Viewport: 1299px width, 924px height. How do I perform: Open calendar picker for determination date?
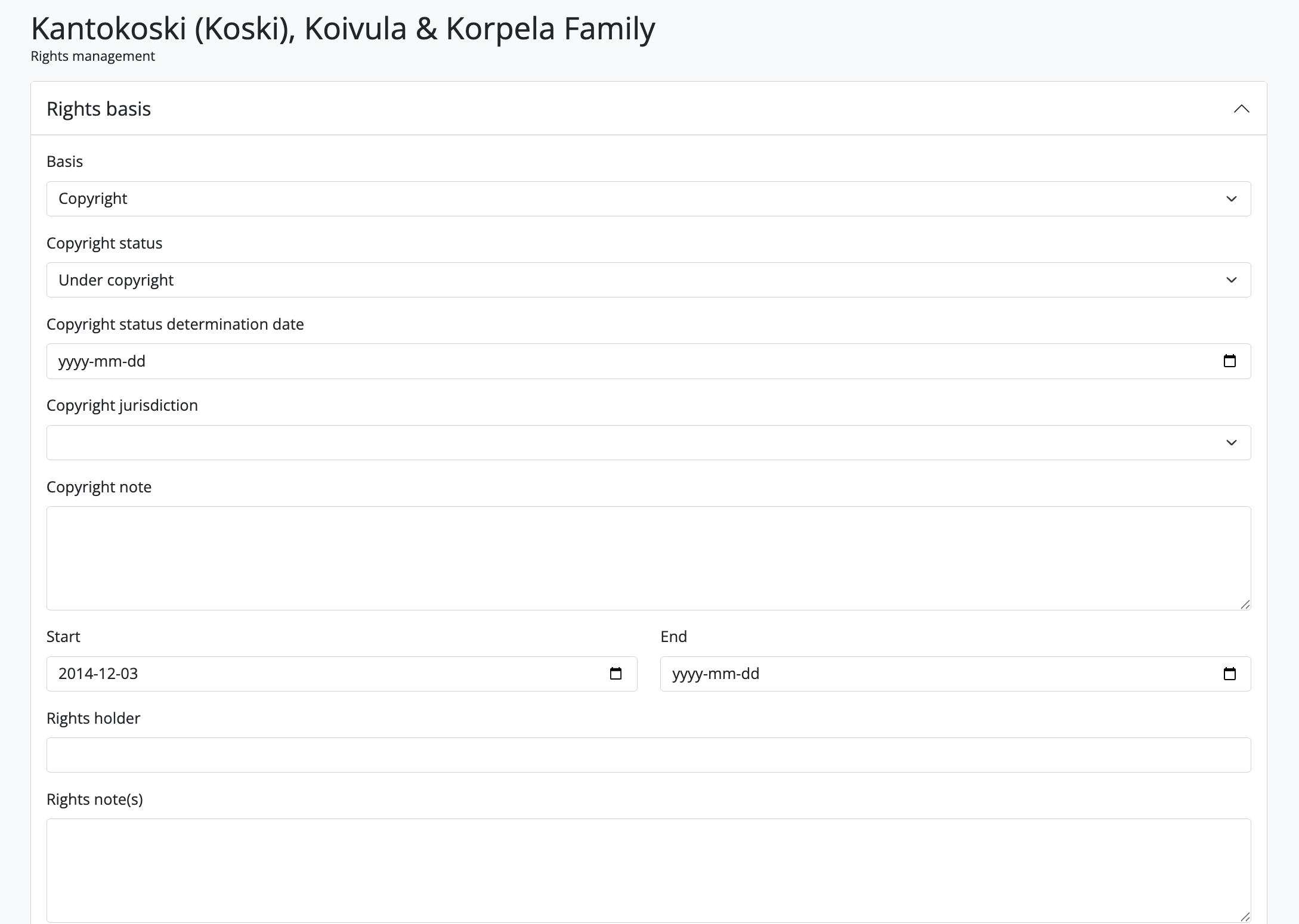click(x=1229, y=361)
